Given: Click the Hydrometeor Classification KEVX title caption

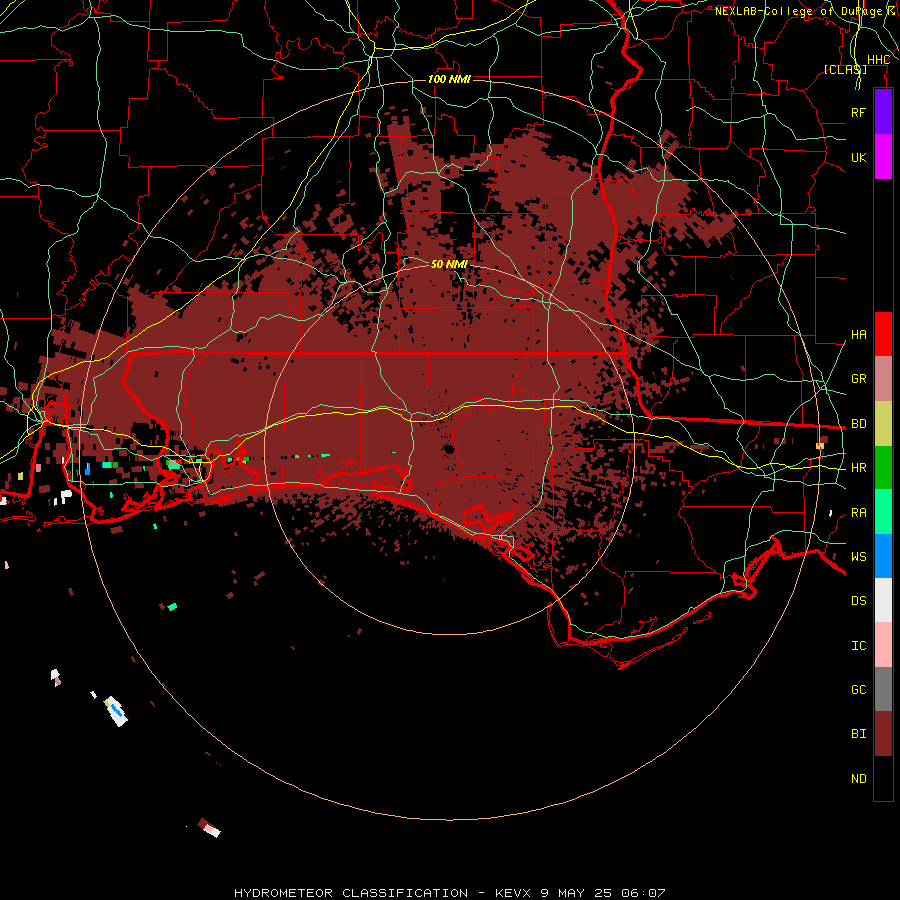Looking at the screenshot, I should [x=449, y=893].
